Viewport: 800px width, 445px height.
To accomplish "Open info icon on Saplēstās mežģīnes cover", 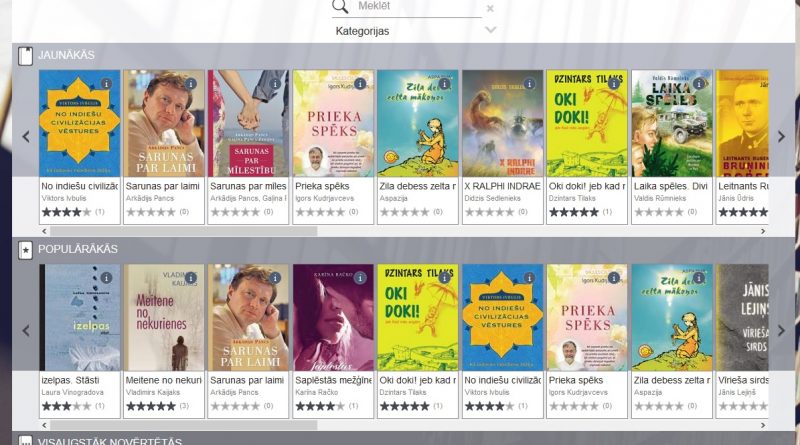I will pyautogui.click(x=360, y=278).
